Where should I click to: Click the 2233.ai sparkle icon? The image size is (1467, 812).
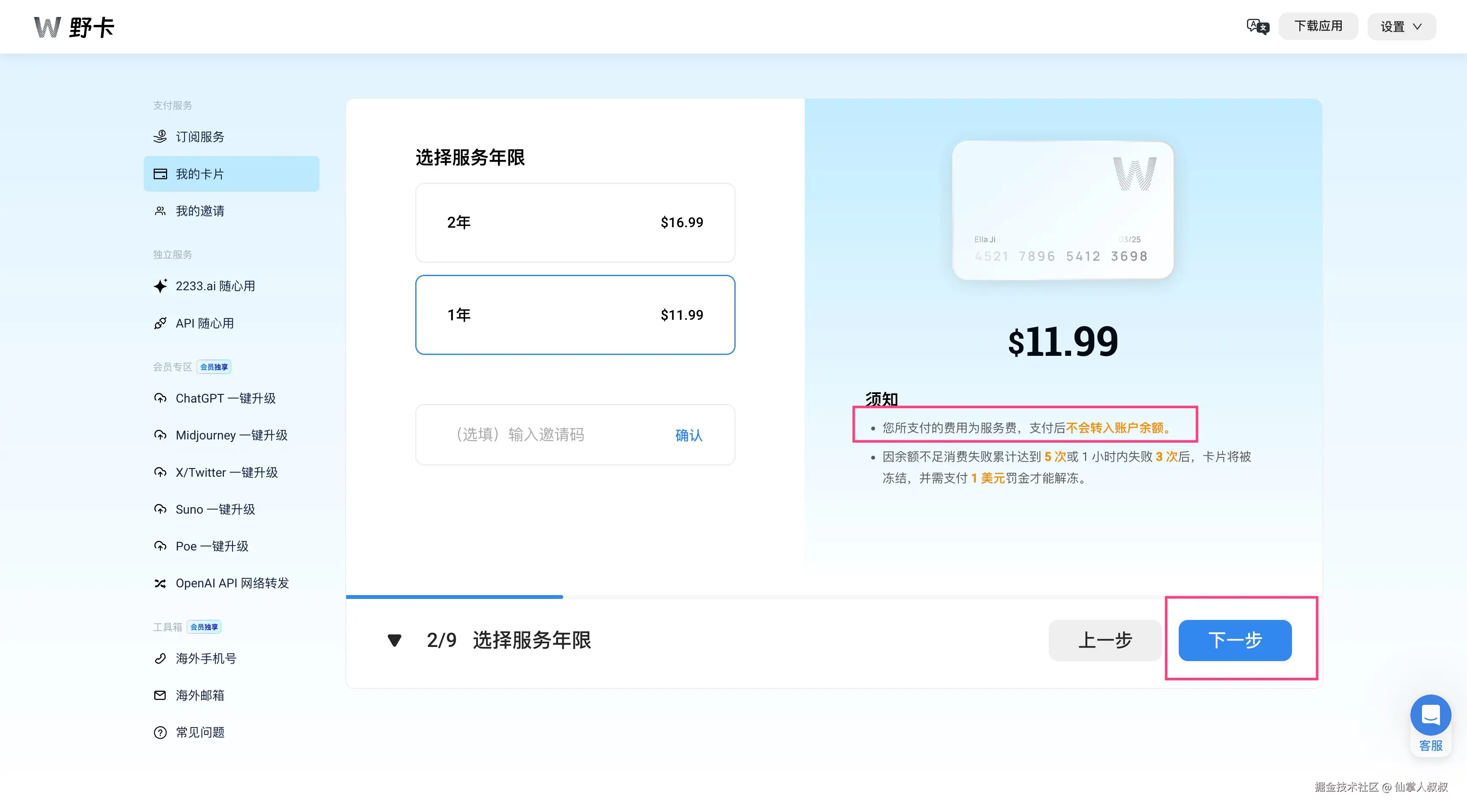click(x=160, y=286)
